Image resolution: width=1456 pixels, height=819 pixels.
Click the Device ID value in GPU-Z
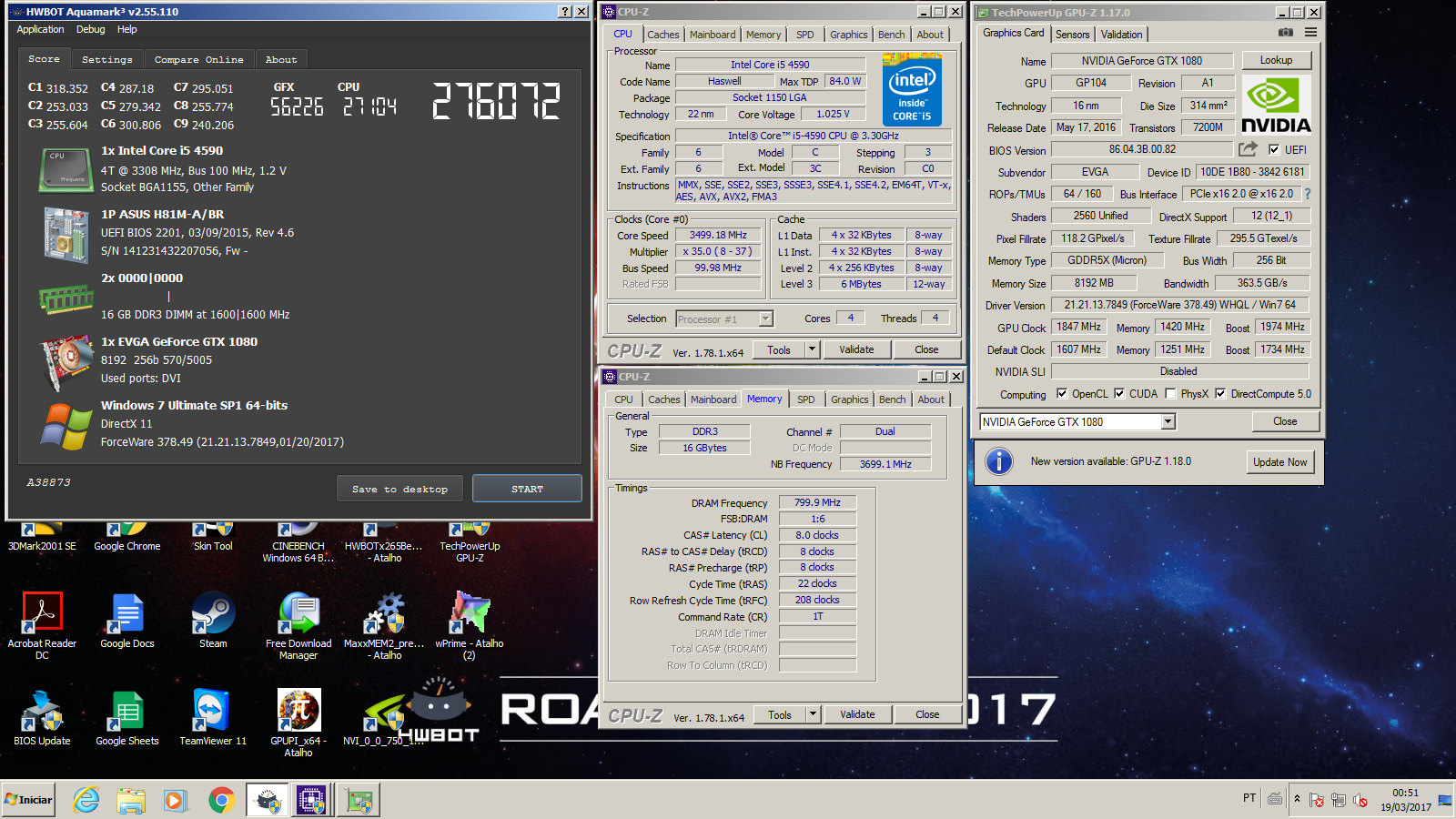coord(1252,172)
